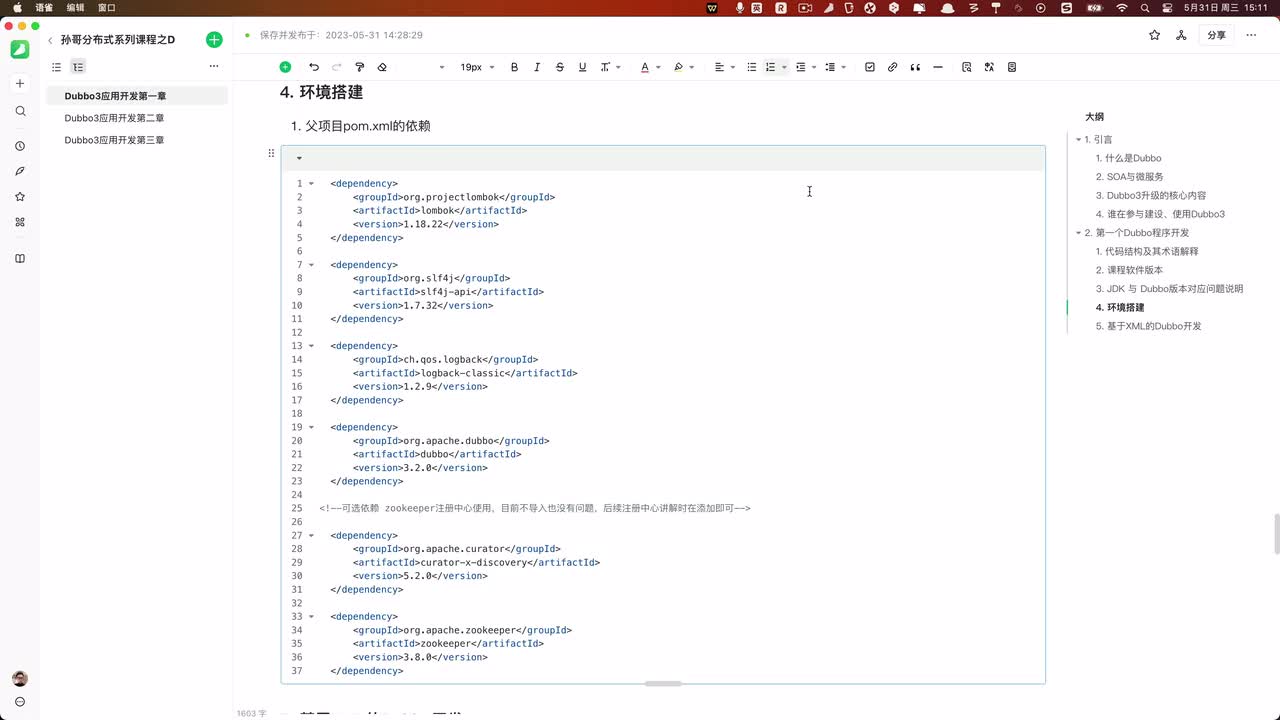This screenshot has width=1280, height=720.
Task: Insert a task checkbox list
Action: [x=870, y=67]
